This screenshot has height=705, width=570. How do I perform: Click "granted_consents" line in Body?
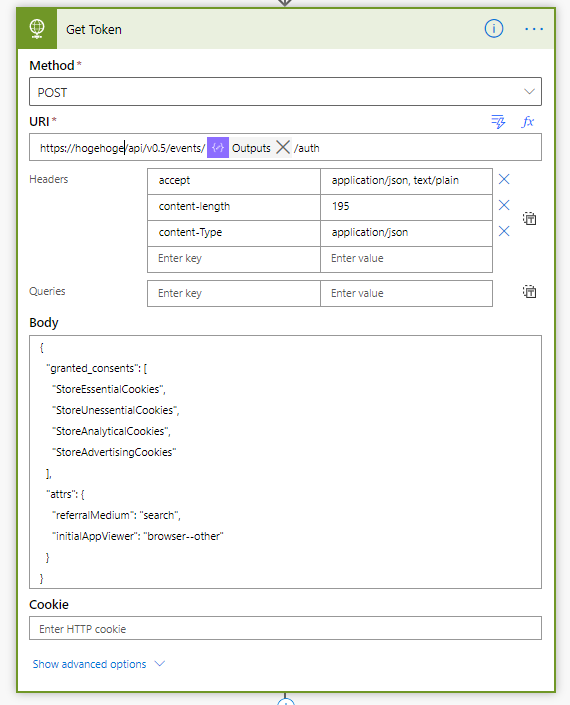click(97, 368)
